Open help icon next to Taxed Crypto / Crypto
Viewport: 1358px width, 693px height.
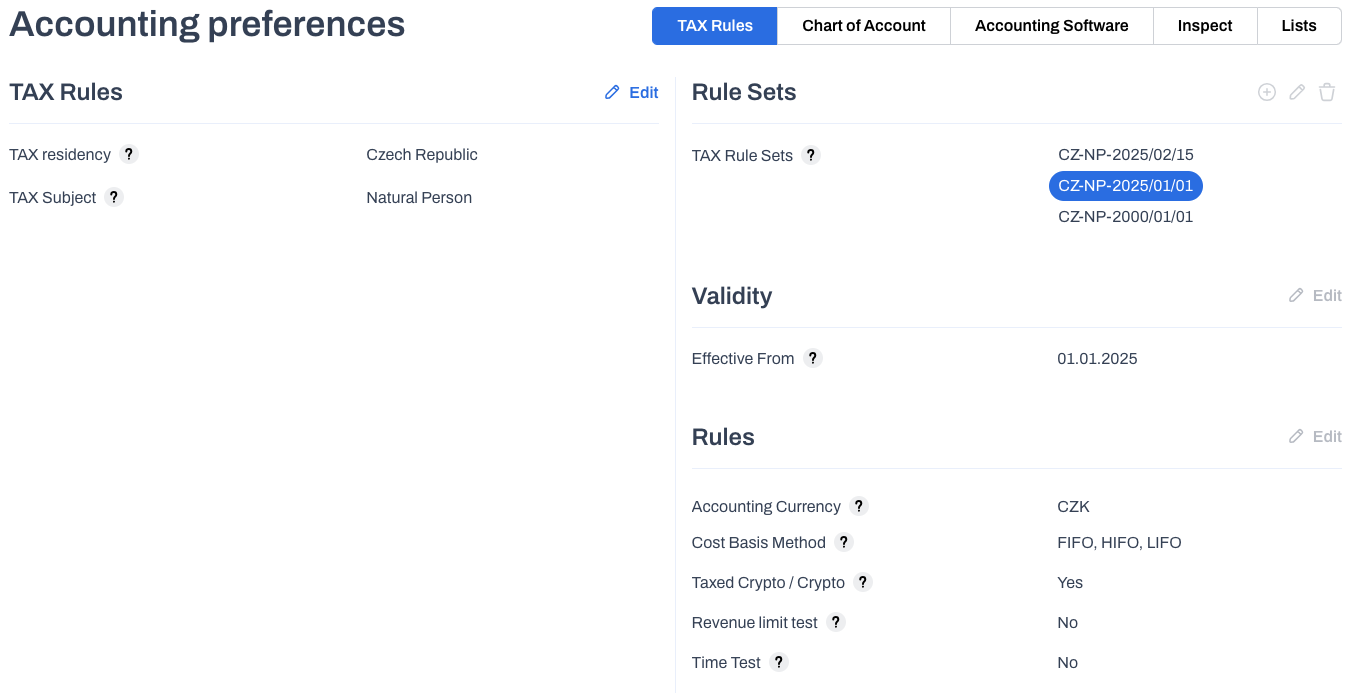(864, 582)
